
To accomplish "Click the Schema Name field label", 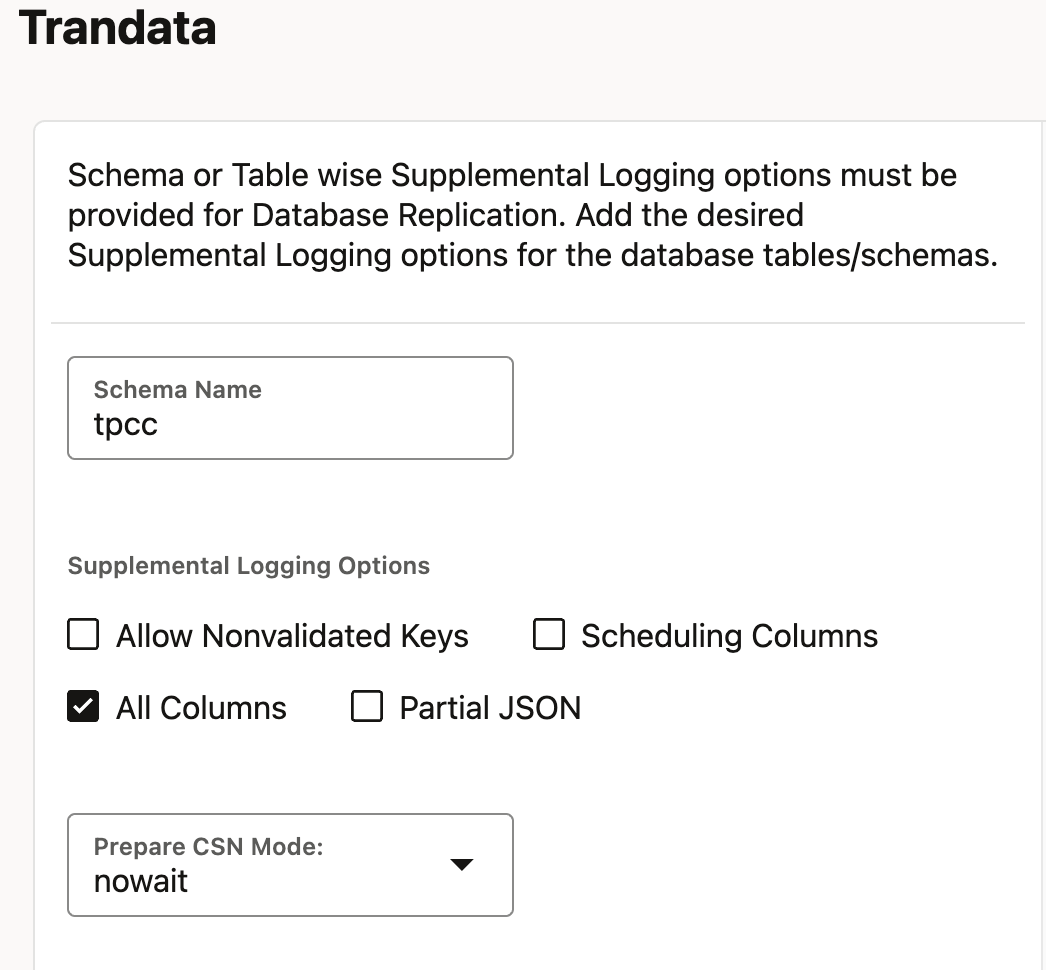I will click(177, 390).
